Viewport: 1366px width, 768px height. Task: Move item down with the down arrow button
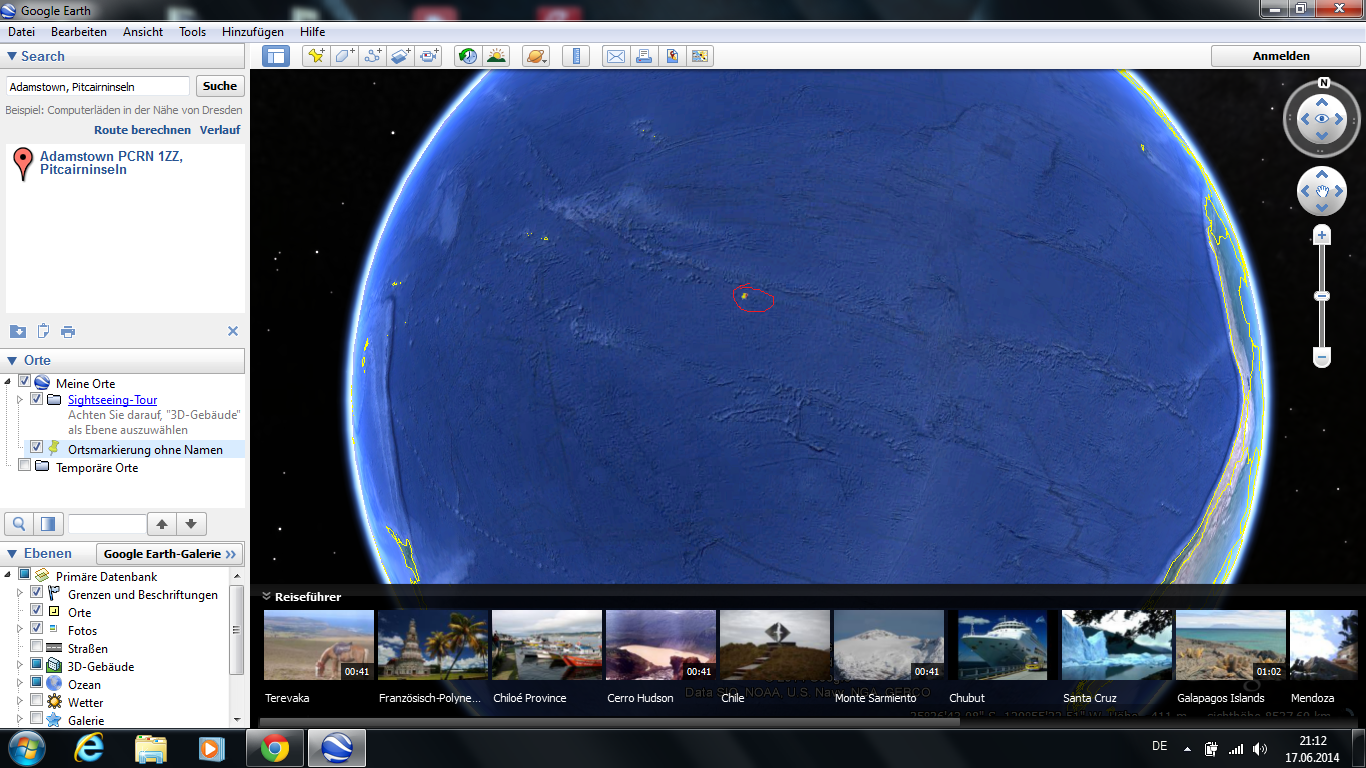tap(191, 523)
